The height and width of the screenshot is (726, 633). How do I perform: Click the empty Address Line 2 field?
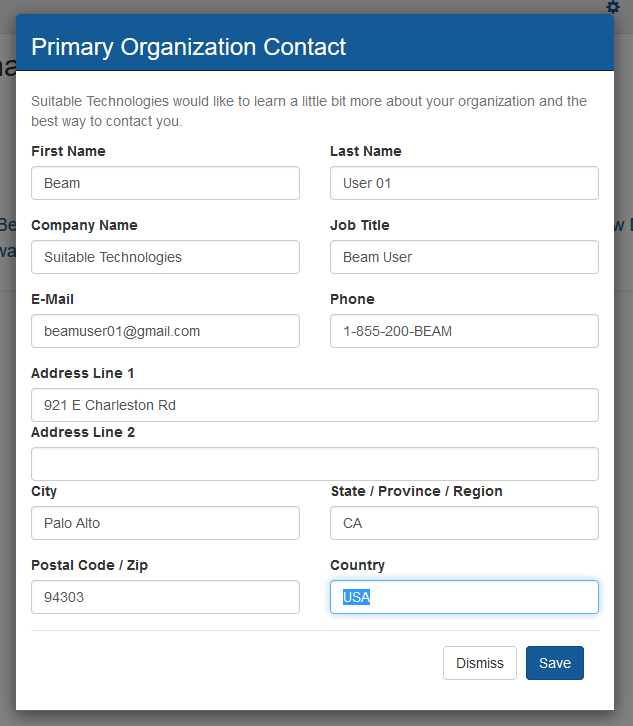click(314, 464)
